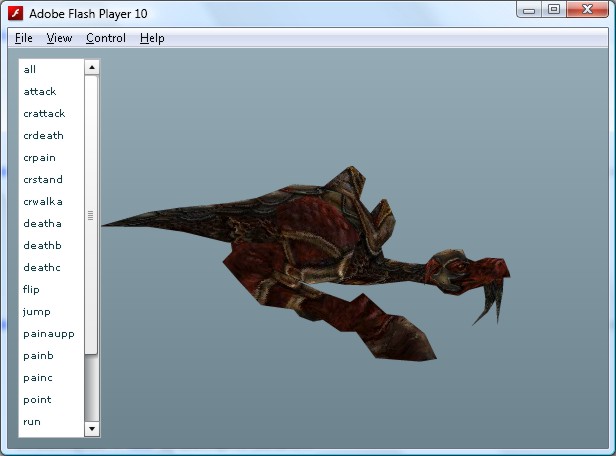This screenshot has height=456, width=616.
Task: Select the 'painaupp' entry
Action: coord(51,333)
